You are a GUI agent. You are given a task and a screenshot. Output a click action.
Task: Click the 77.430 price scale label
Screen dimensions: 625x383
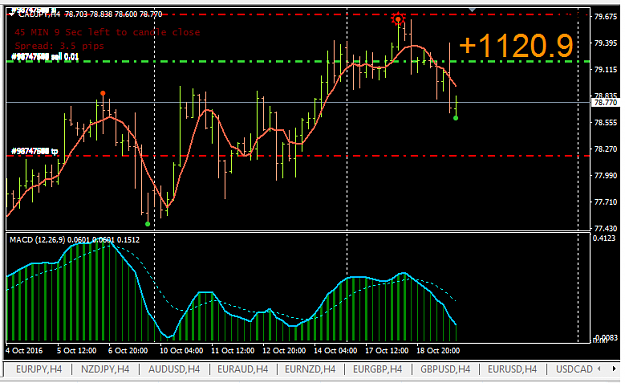(605, 228)
